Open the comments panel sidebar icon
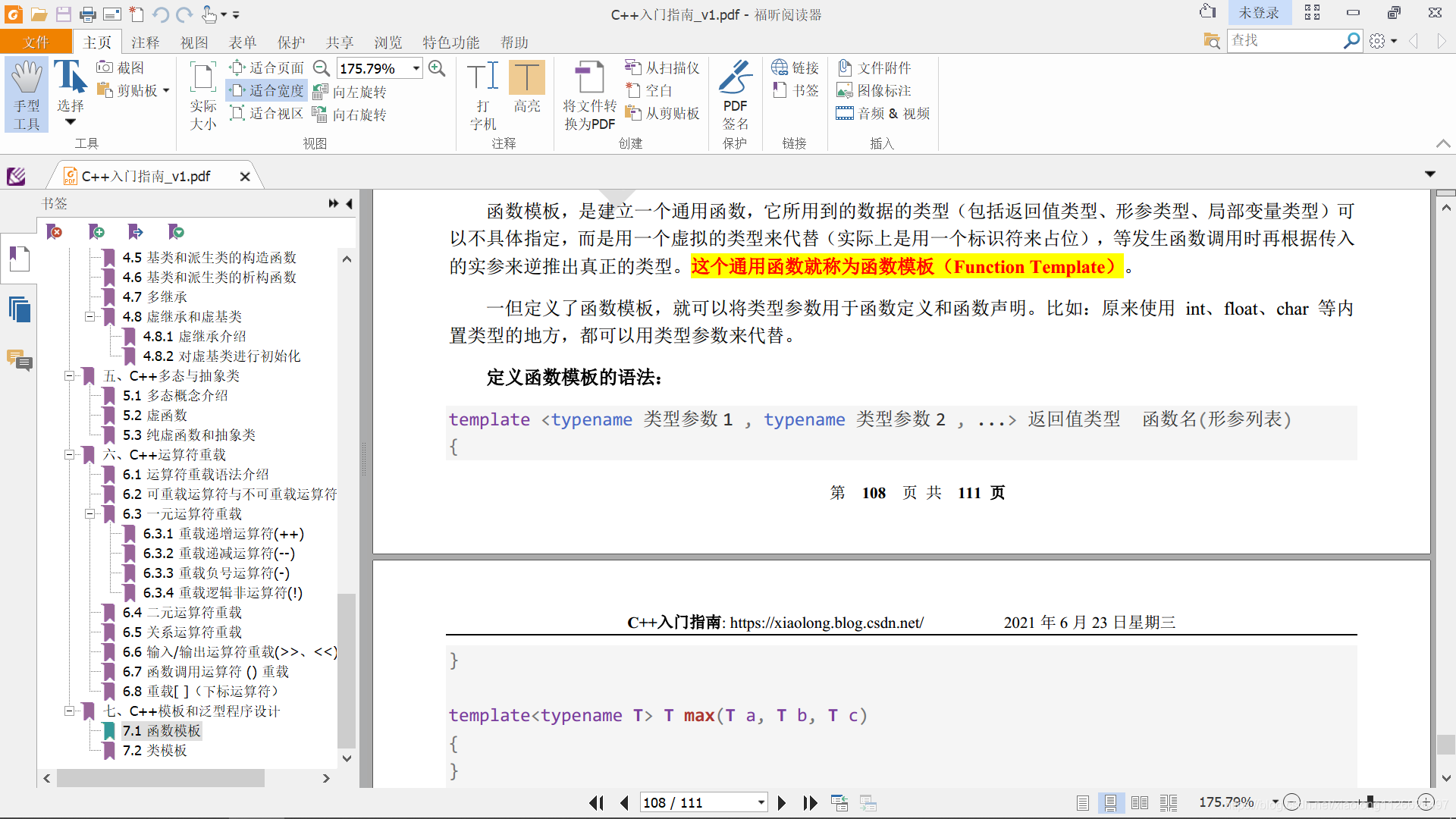The height and width of the screenshot is (819, 1456). [19, 359]
